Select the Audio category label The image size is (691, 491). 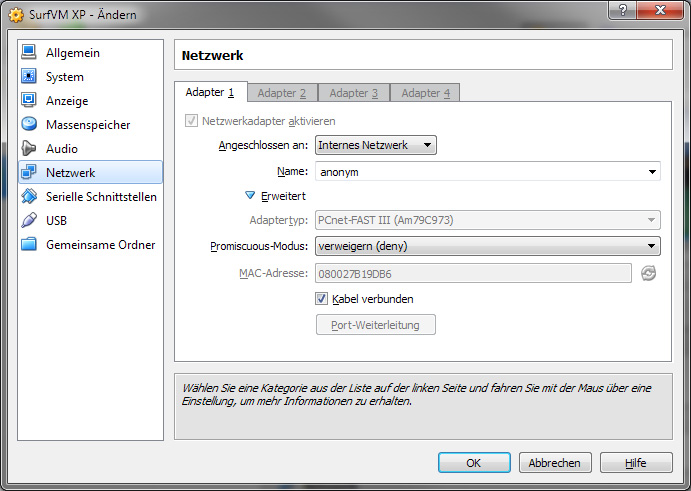point(62,149)
